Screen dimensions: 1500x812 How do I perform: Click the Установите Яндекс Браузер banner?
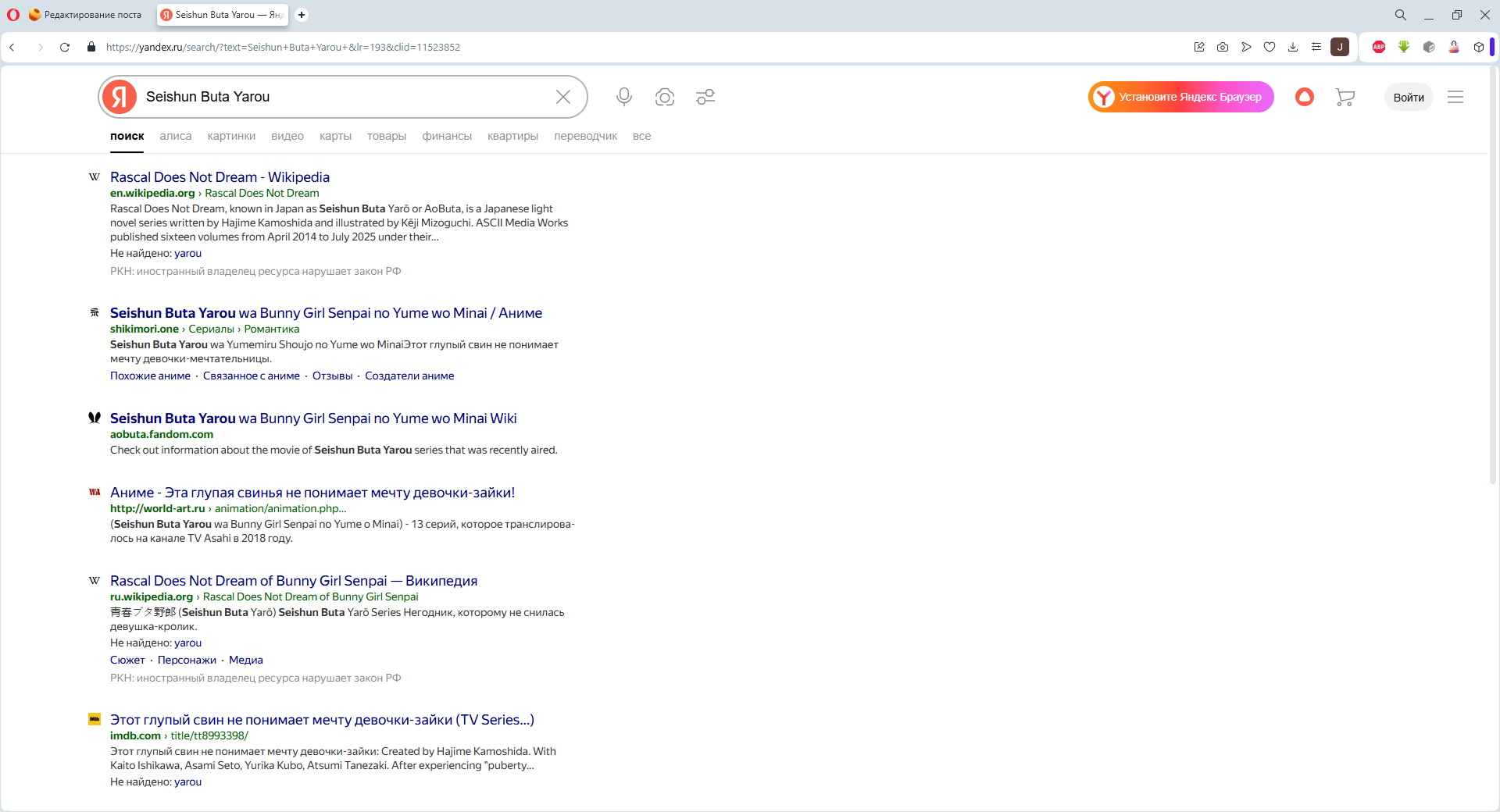tap(1180, 97)
